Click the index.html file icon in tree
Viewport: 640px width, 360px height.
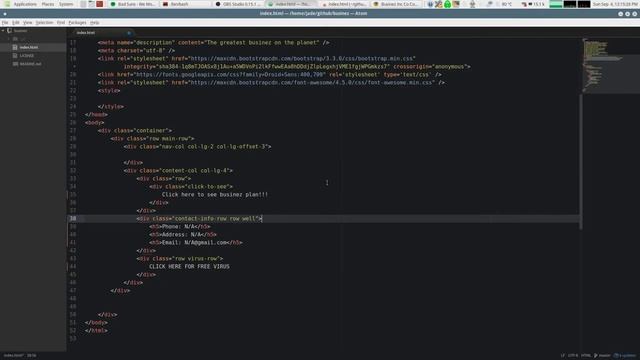[15, 47]
